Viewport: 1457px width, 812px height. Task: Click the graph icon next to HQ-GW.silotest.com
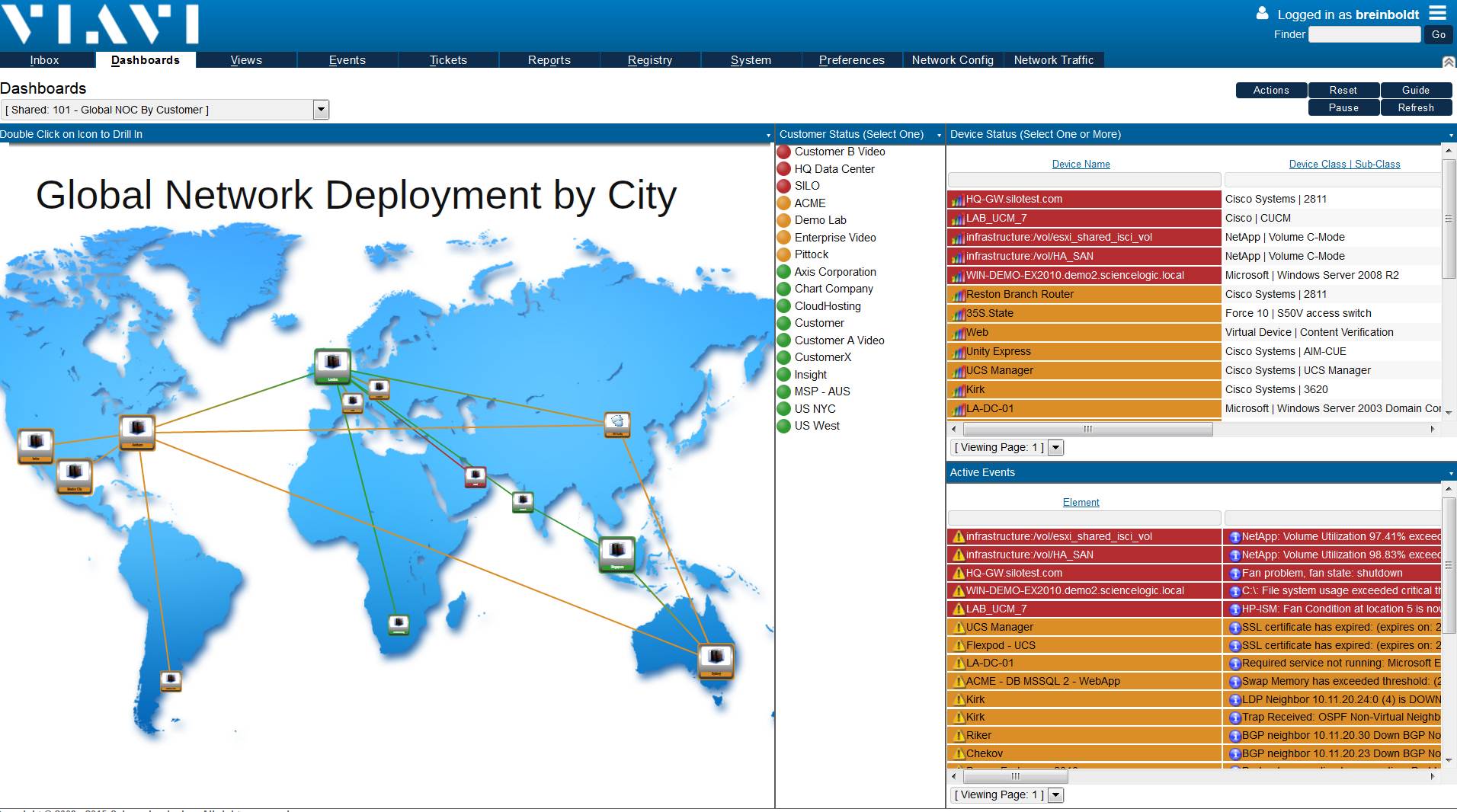958,200
